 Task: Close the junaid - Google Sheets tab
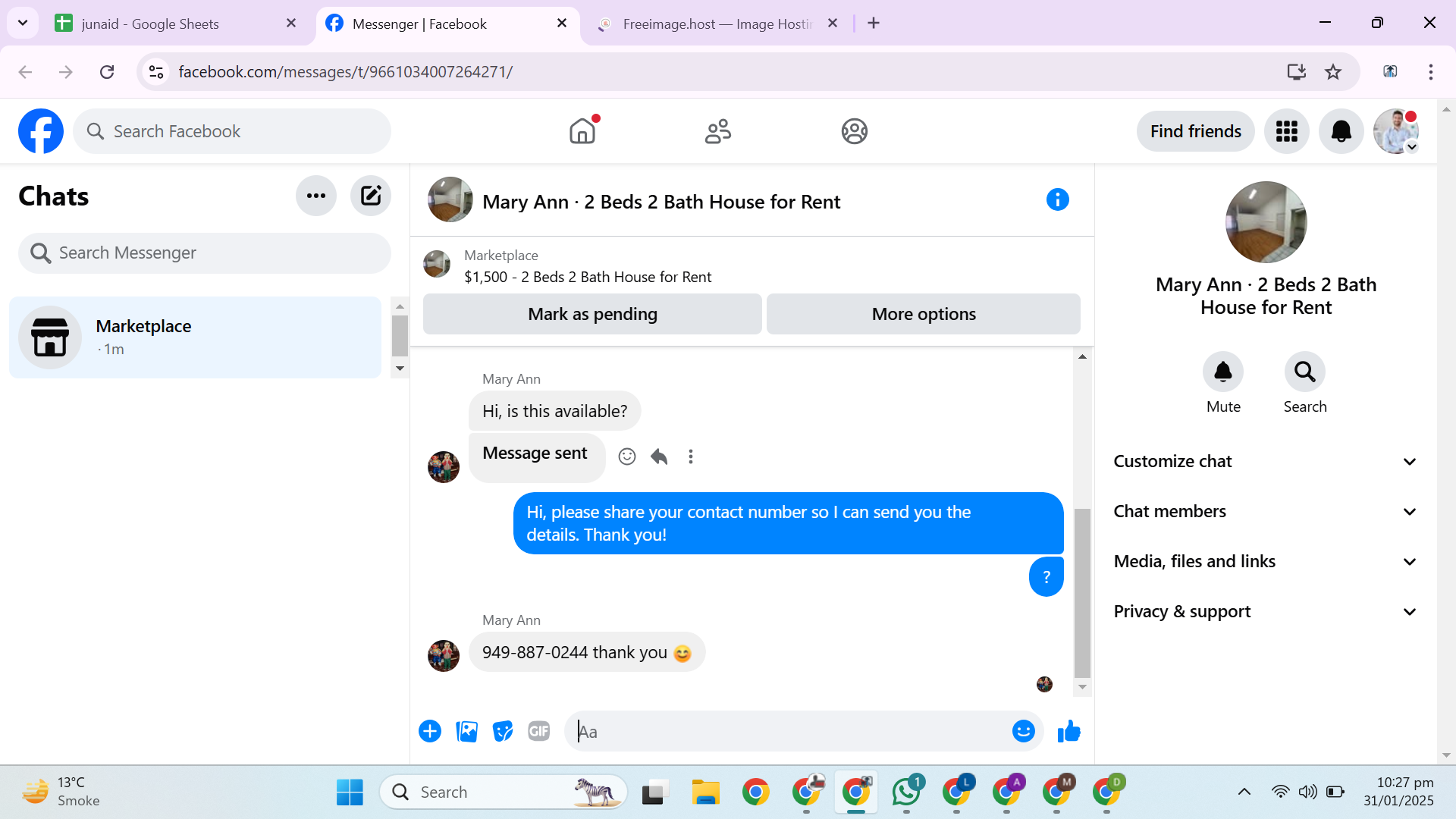coord(291,23)
